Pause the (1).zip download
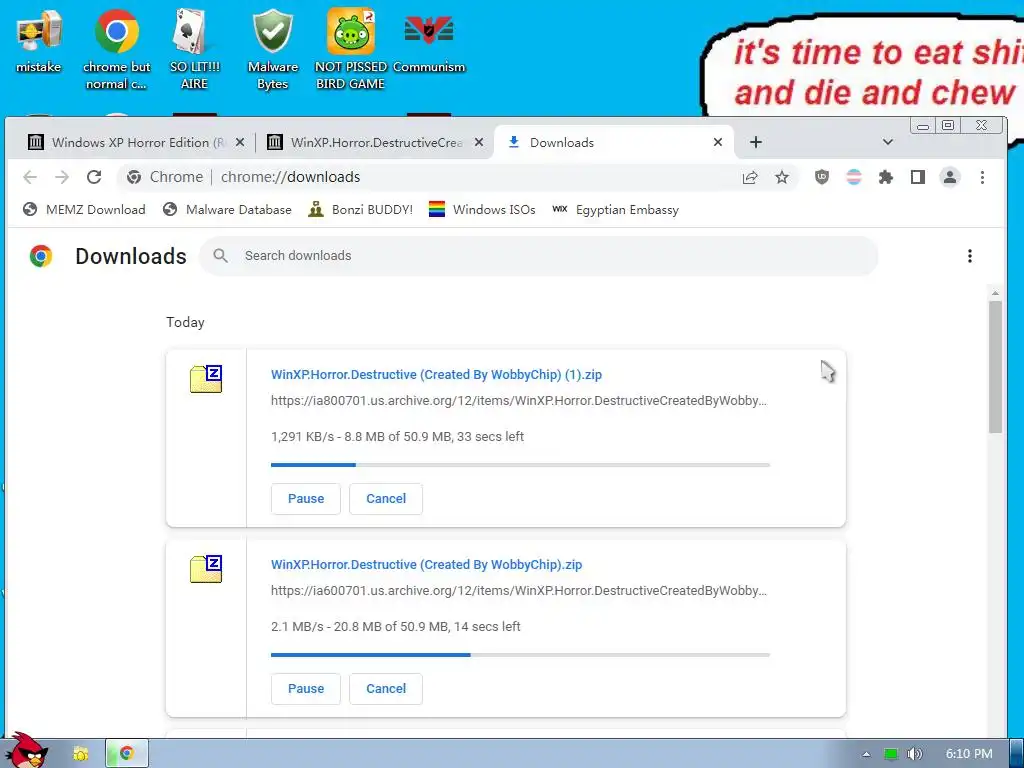1024x768 pixels. 306,499
